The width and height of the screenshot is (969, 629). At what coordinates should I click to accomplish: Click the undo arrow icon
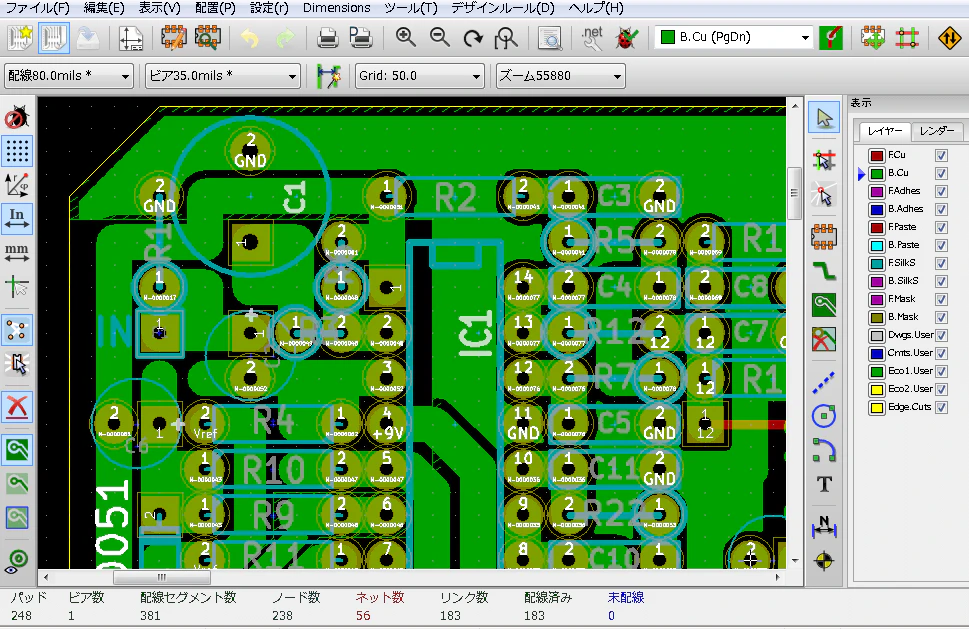250,38
